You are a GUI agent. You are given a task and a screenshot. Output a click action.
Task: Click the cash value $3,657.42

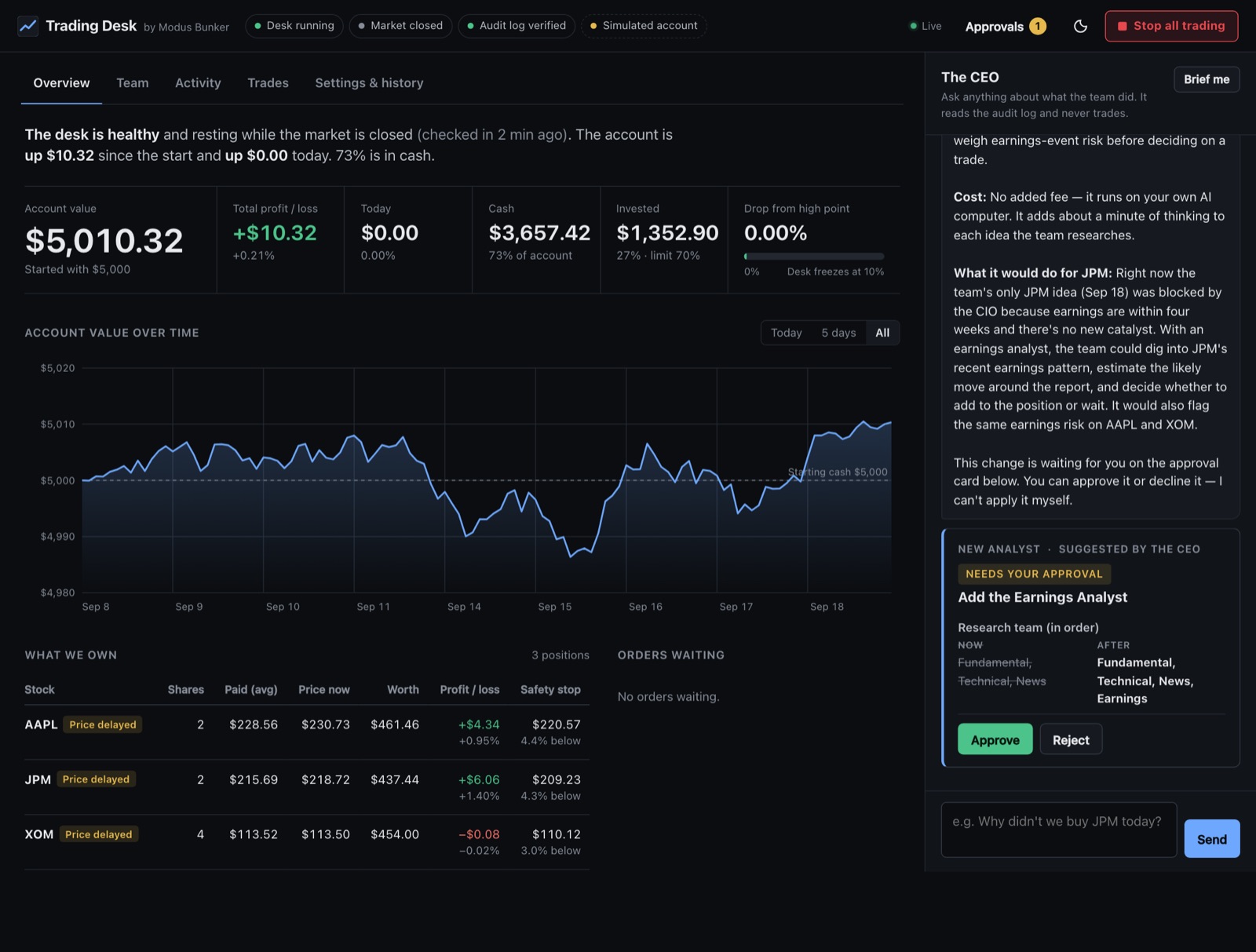pyautogui.click(x=539, y=233)
